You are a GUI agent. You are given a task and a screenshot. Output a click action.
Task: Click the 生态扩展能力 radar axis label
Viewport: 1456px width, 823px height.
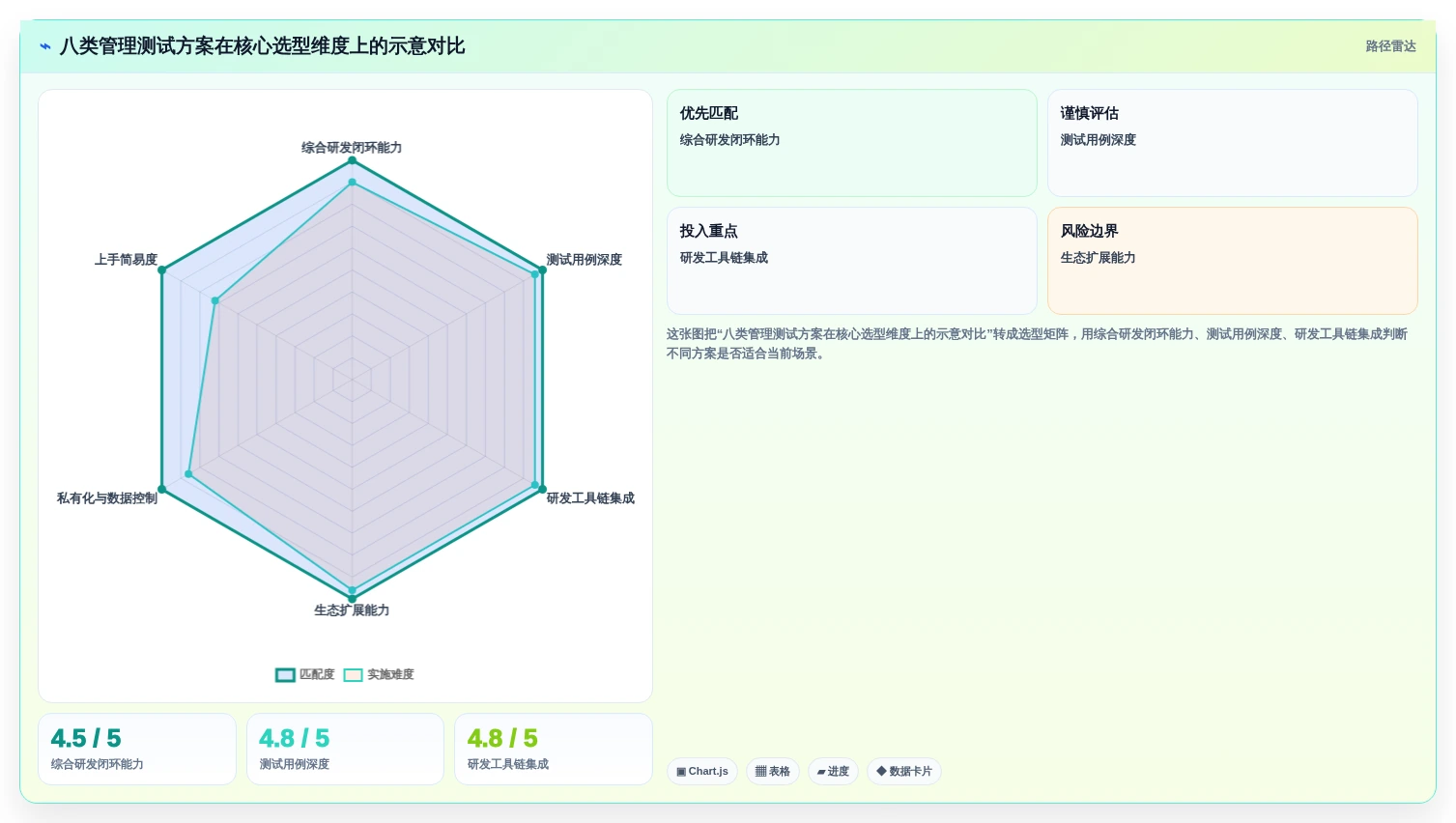pyautogui.click(x=352, y=610)
